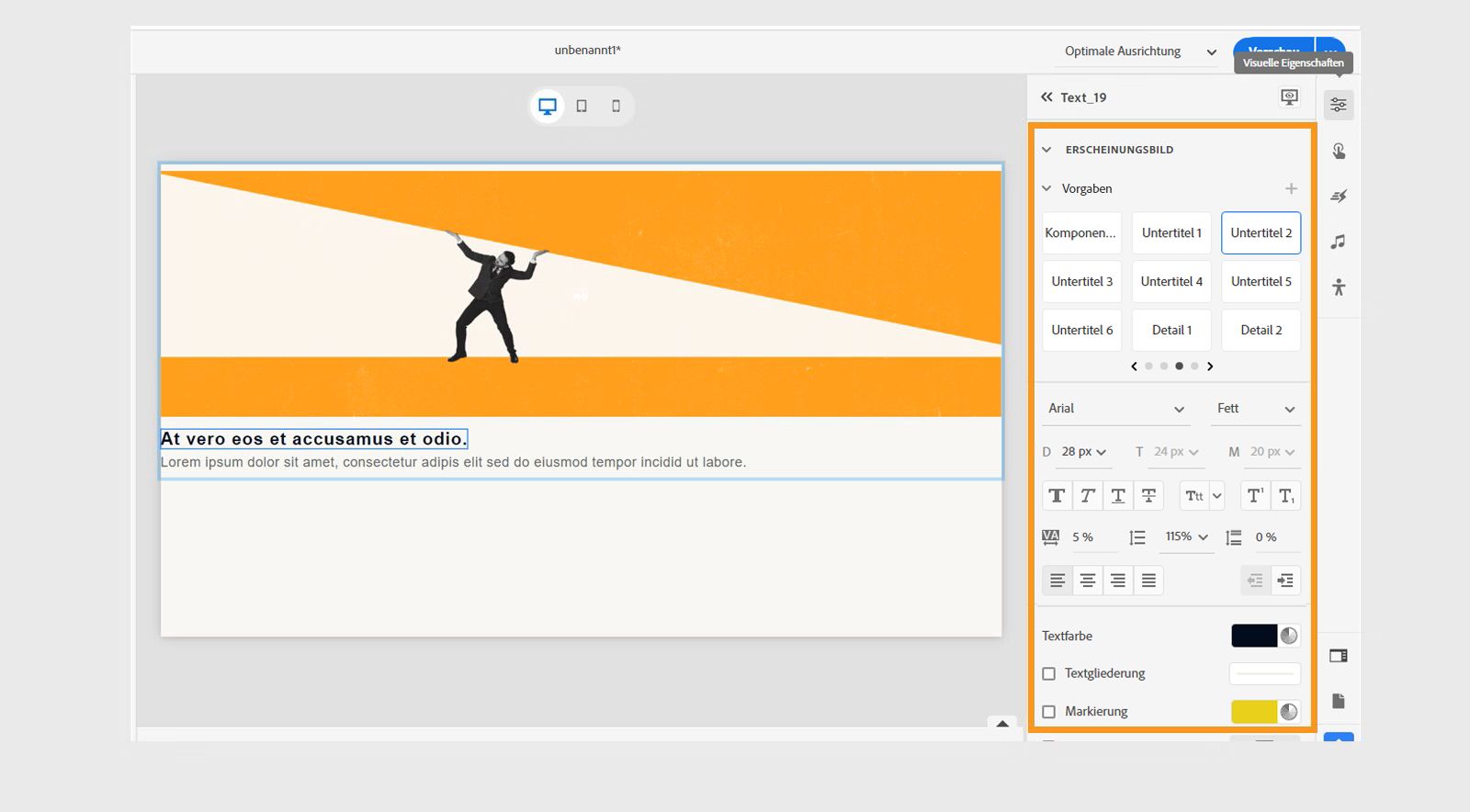Viewport: 1470px width, 812px height.
Task: Open the Optimale Ausrichtung dropdown
Action: pos(1140,51)
